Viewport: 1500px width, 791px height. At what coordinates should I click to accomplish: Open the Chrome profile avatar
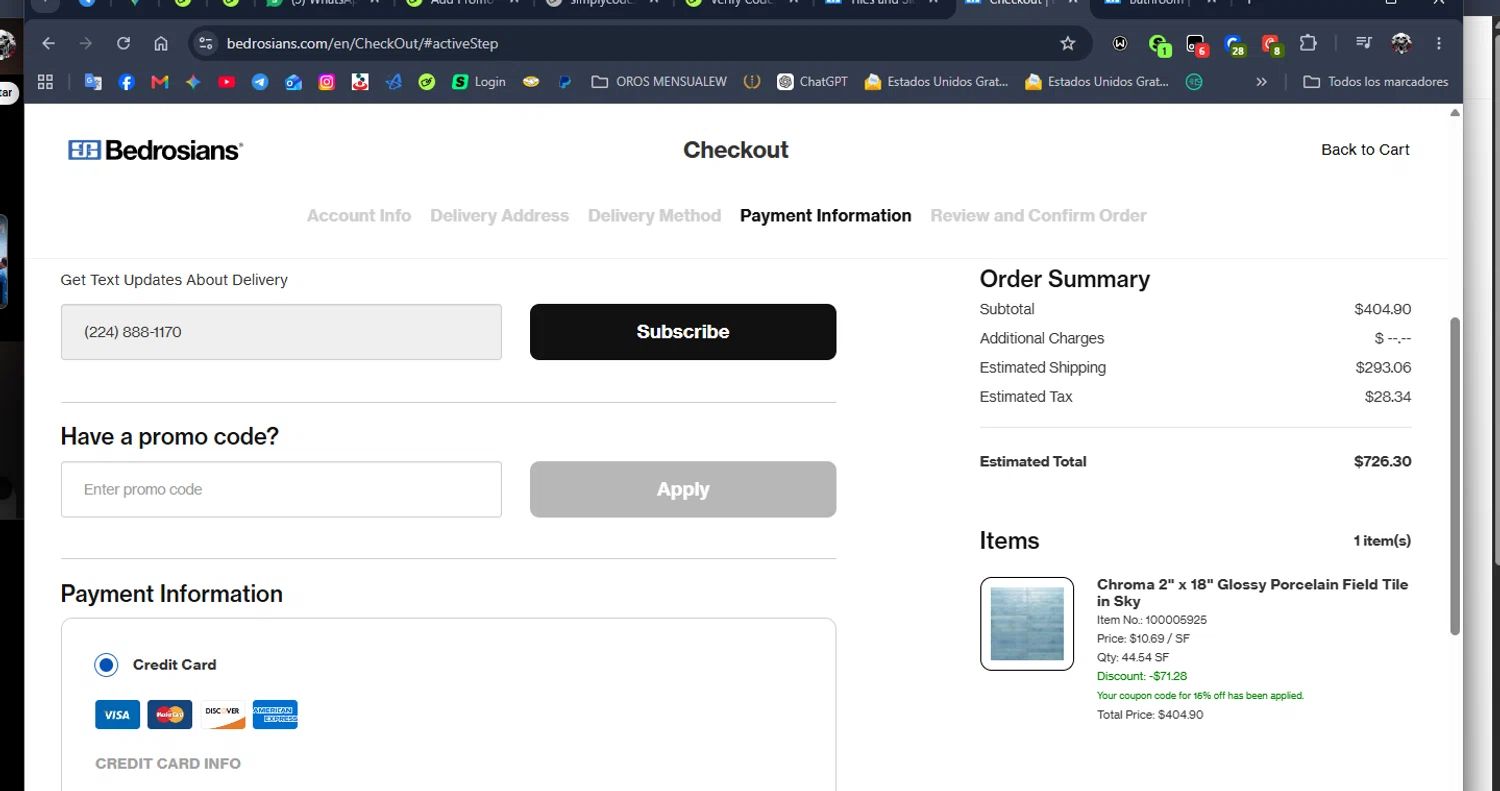1401,43
